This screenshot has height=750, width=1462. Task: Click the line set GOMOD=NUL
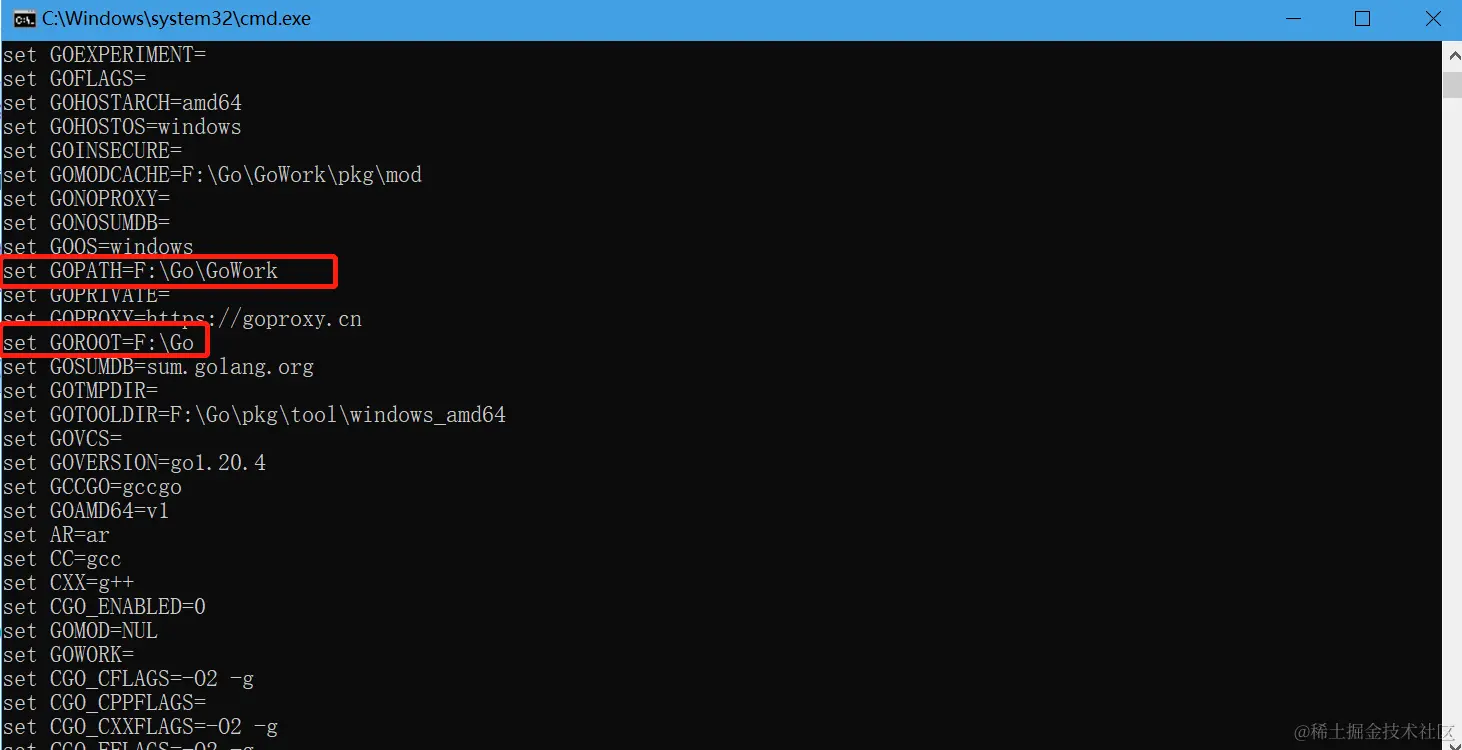pyautogui.click(x=80, y=631)
